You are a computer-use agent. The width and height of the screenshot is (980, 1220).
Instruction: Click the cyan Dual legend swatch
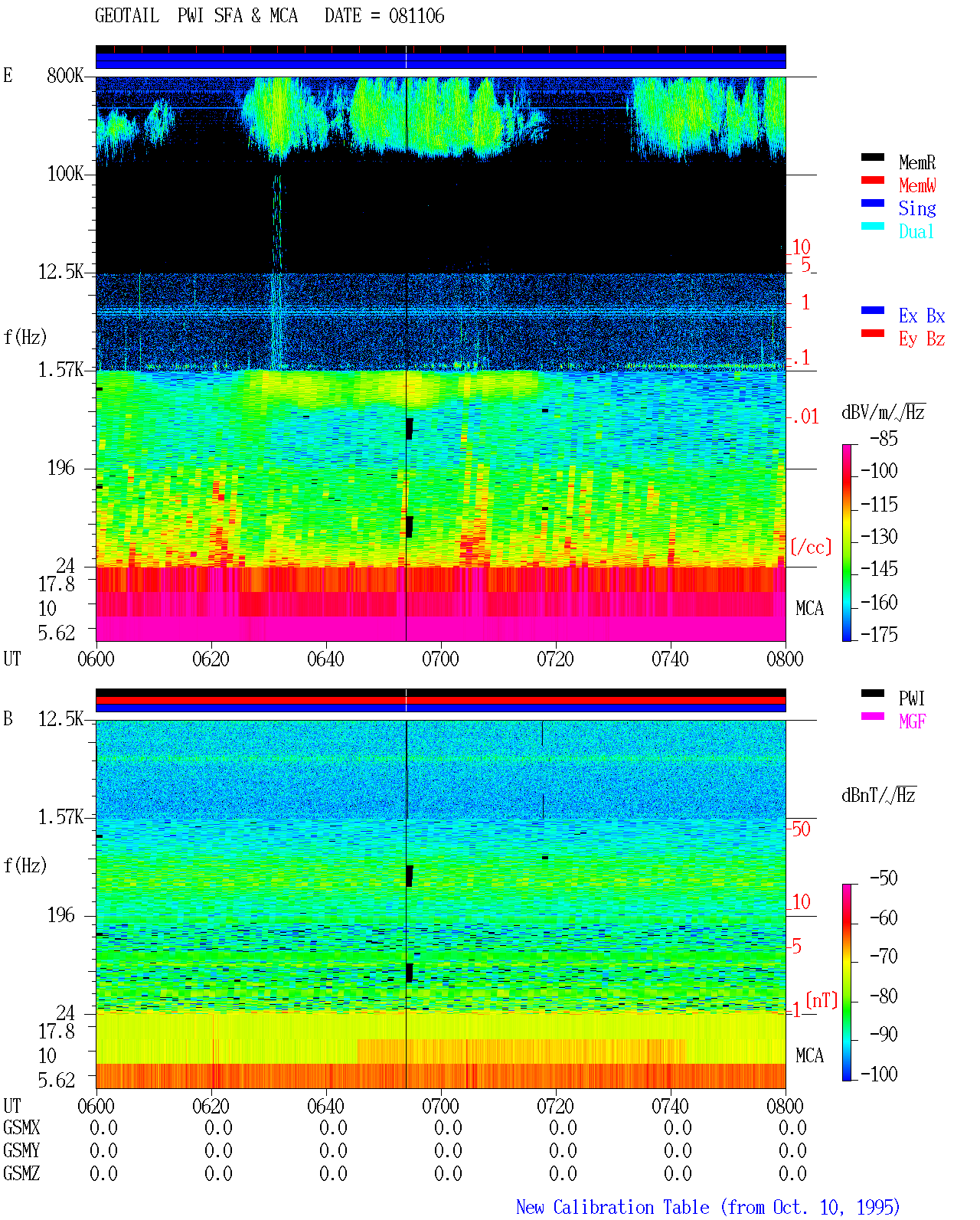point(872,226)
